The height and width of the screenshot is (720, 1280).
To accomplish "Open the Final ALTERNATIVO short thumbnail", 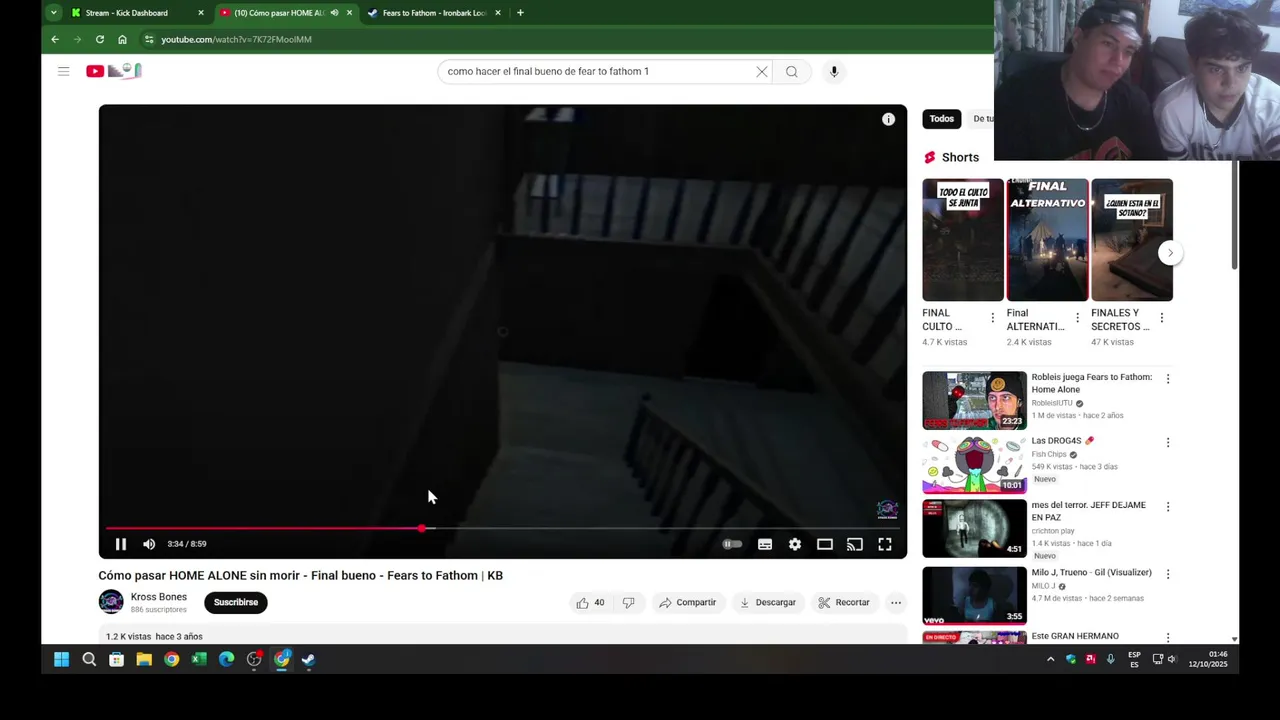I will pos(1047,240).
